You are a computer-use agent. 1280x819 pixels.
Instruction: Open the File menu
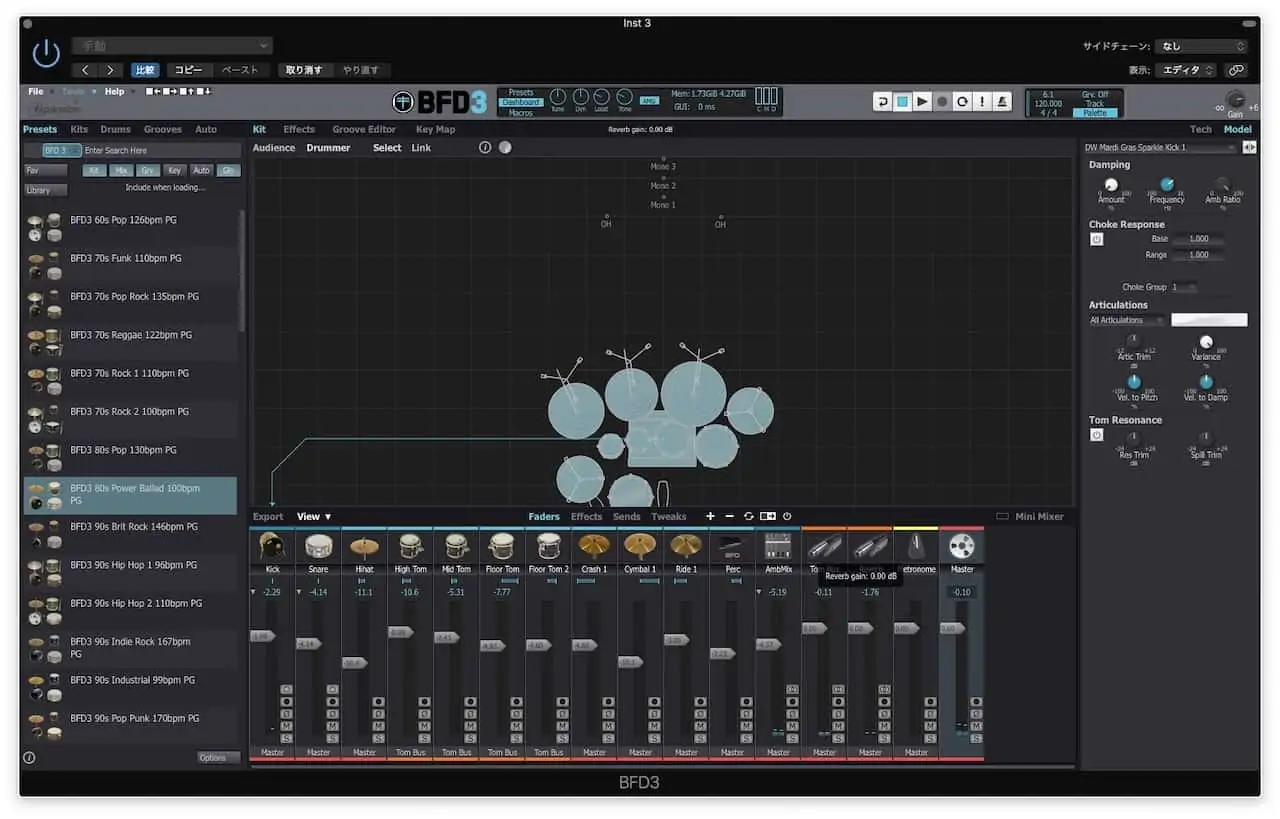[36, 92]
